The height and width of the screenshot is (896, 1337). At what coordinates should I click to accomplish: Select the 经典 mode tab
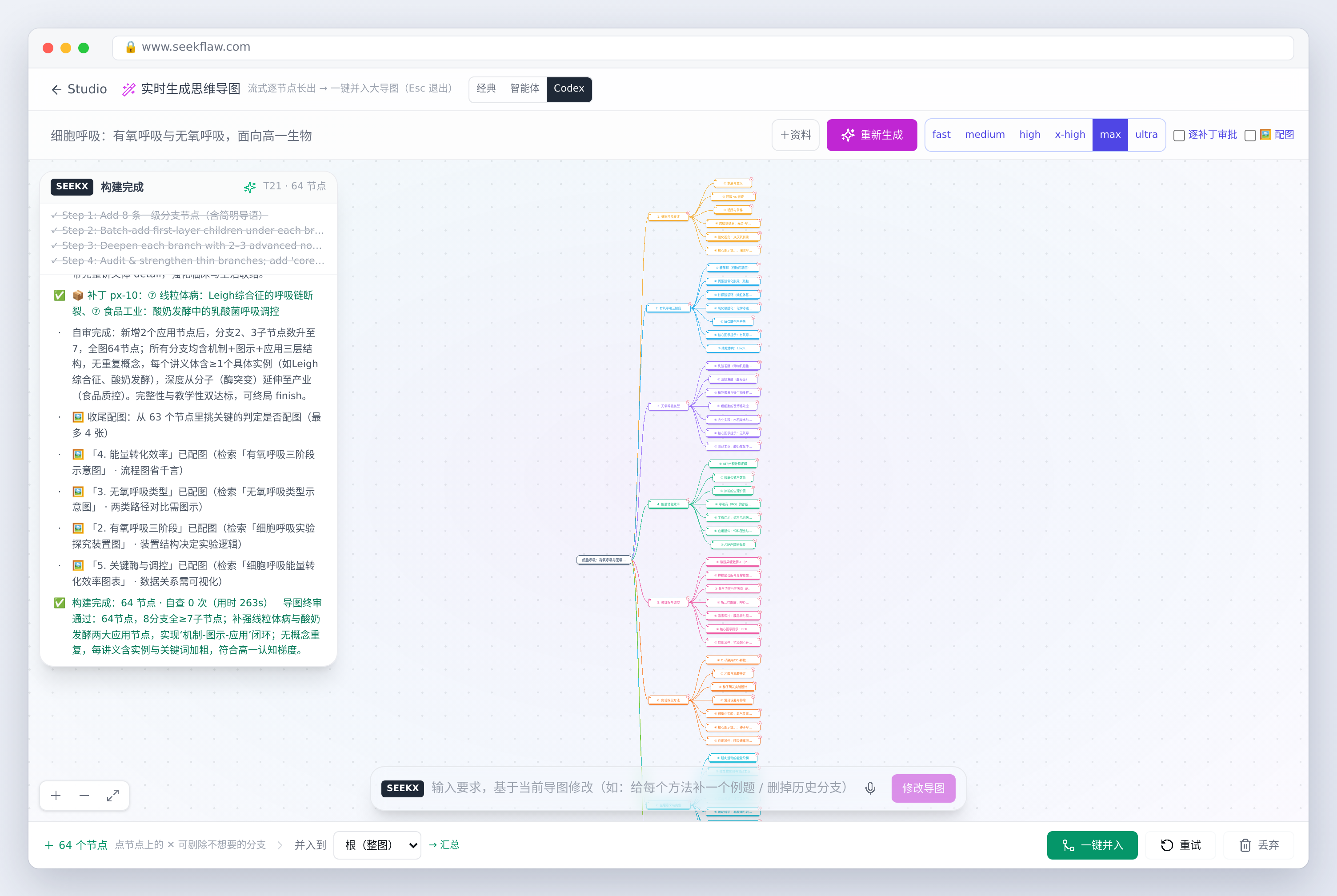486,88
